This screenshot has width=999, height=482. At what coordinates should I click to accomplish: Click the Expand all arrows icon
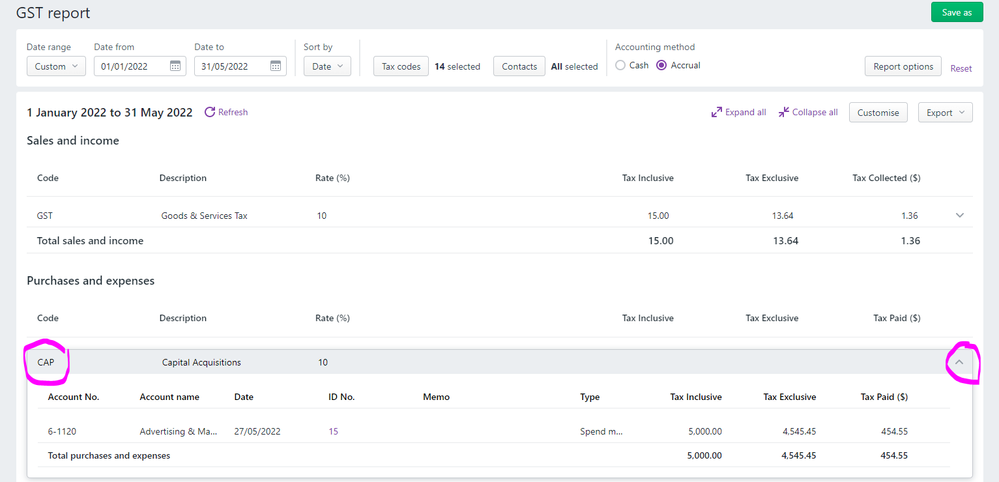point(716,112)
